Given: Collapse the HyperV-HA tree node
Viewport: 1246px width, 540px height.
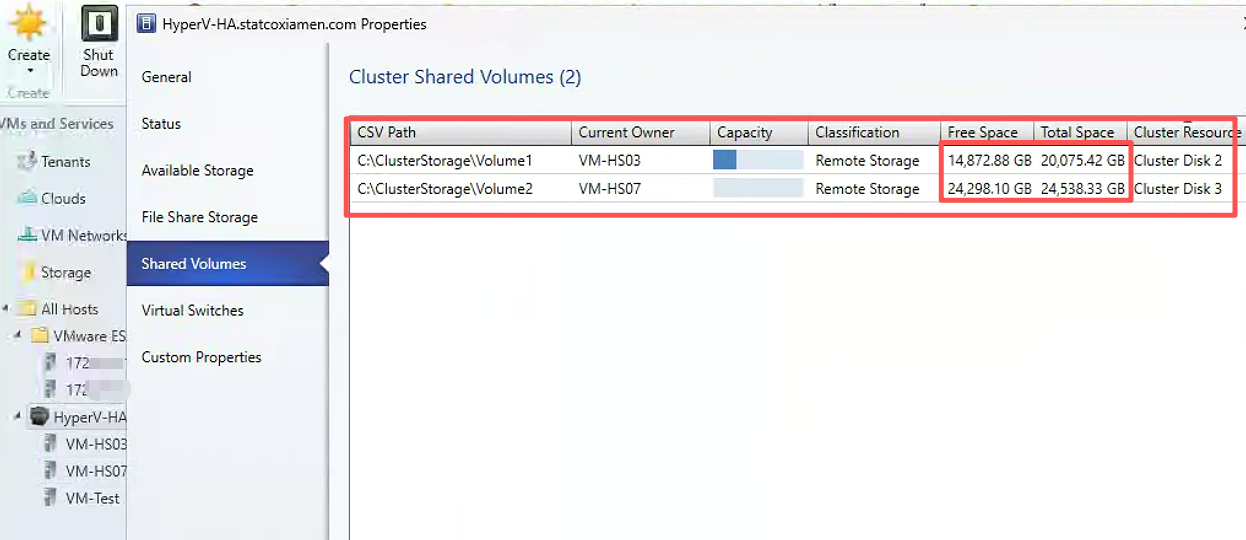Looking at the screenshot, I should point(19,417).
